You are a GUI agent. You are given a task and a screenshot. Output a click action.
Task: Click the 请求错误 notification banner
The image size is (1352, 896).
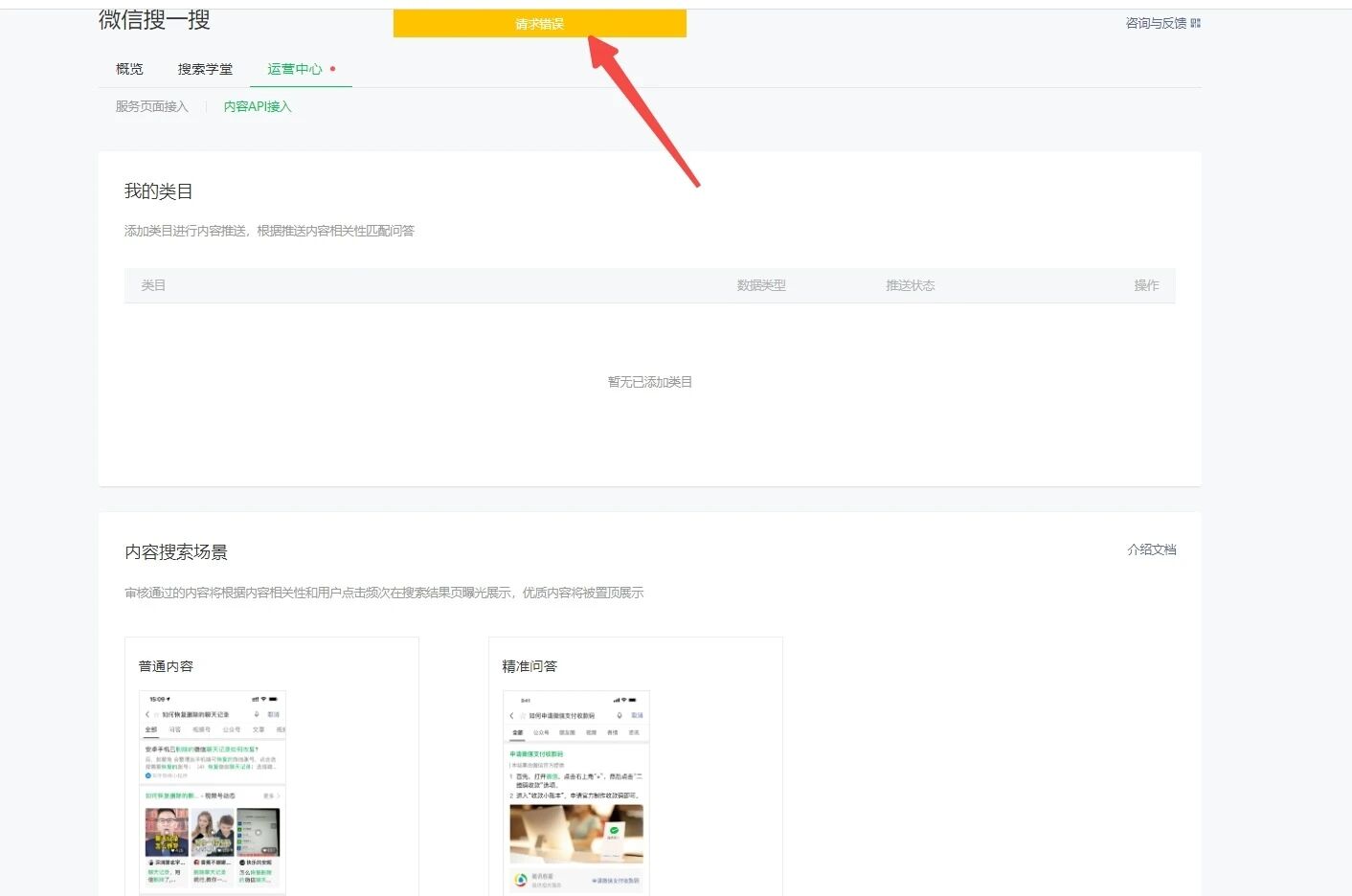540,24
